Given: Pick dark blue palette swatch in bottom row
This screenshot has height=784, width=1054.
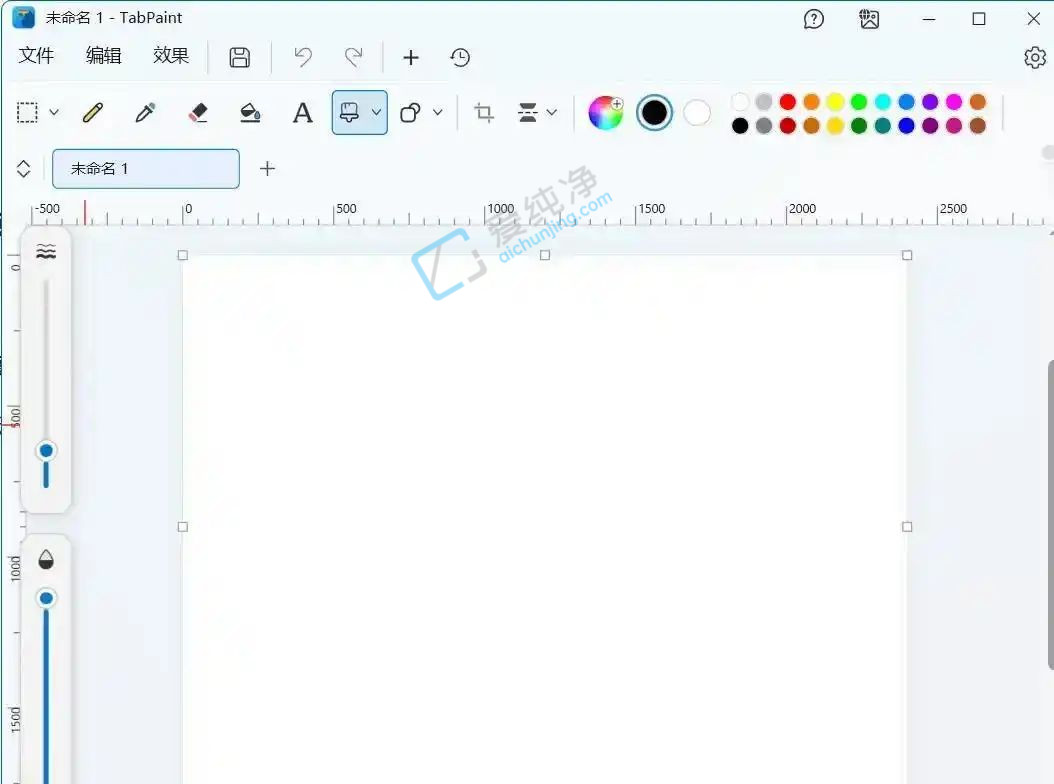Looking at the screenshot, I should 906,126.
